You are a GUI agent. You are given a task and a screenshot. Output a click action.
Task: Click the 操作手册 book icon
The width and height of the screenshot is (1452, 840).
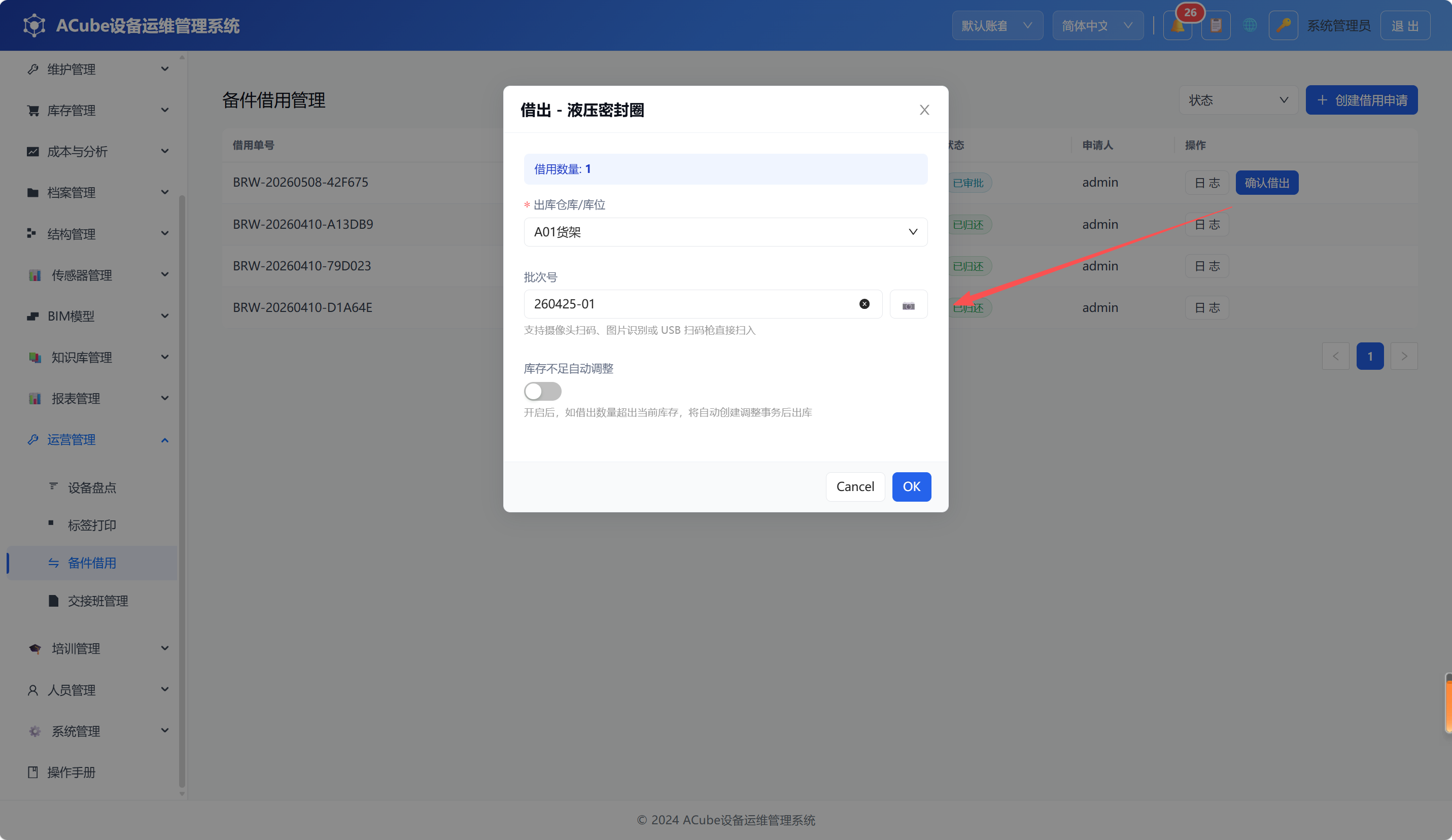33,773
